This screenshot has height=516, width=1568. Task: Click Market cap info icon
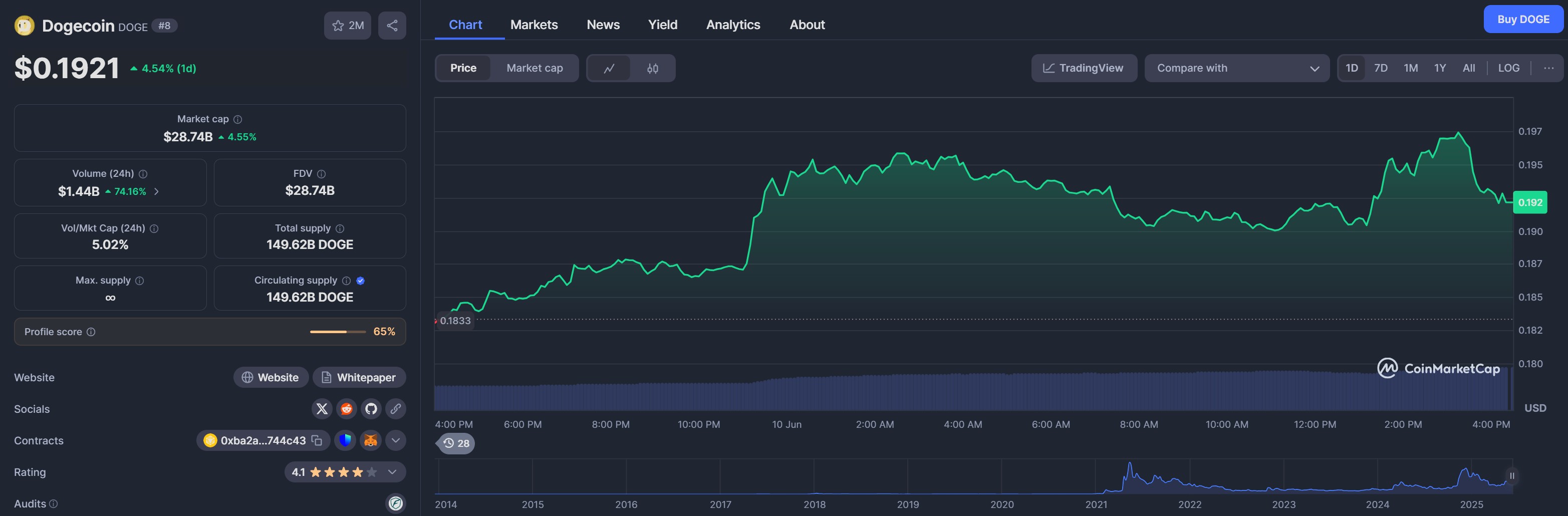coord(238,119)
